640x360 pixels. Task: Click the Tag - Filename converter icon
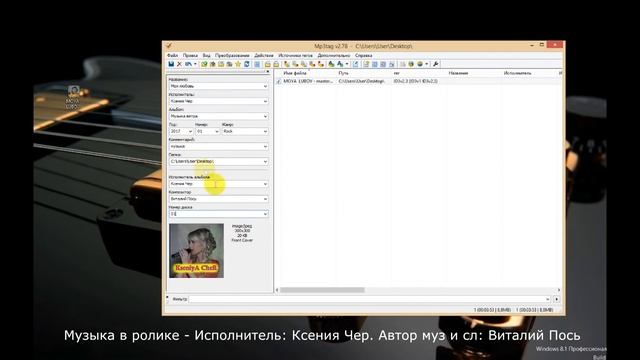coord(287,64)
